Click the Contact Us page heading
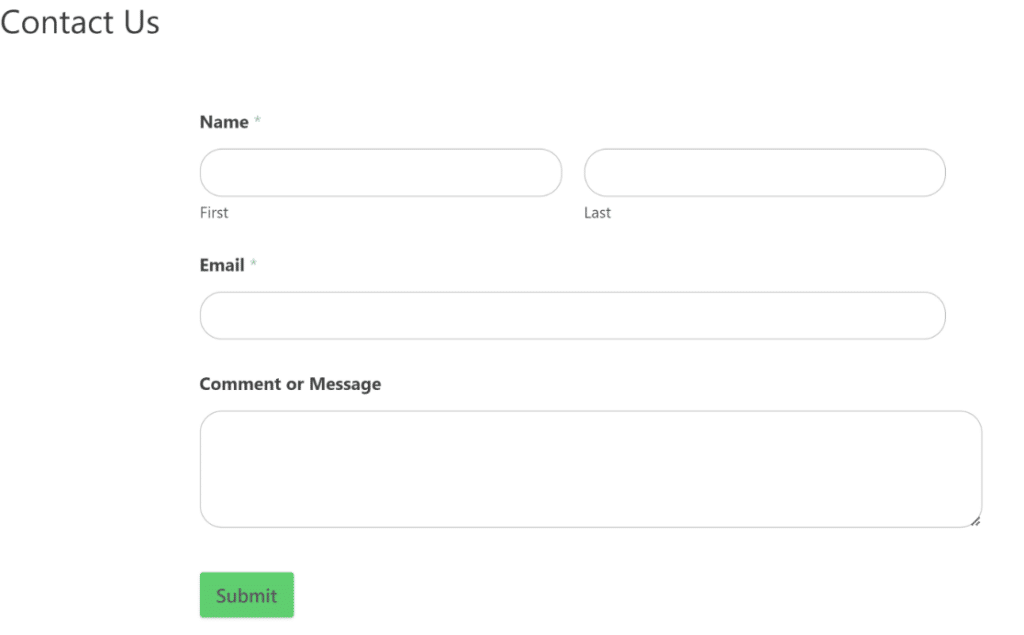The image size is (1024, 635). pyautogui.click(x=80, y=22)
